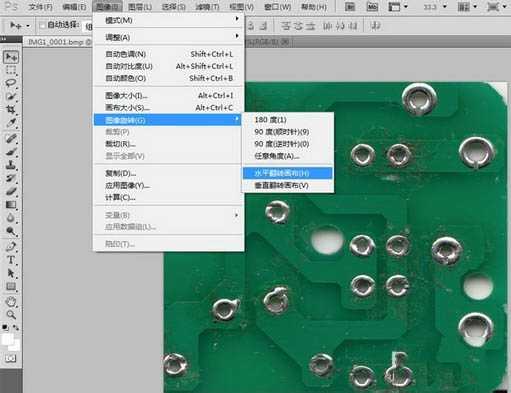This screenshot has height=393, width=511.
Task: Open Mini Bridge (Mb) icon
Action: coord(372,6)
